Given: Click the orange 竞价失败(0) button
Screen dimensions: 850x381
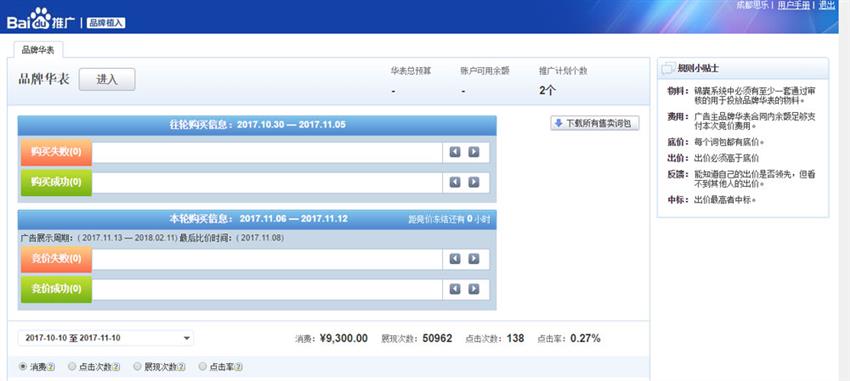Looking at the screenshot, I should 56,259.
